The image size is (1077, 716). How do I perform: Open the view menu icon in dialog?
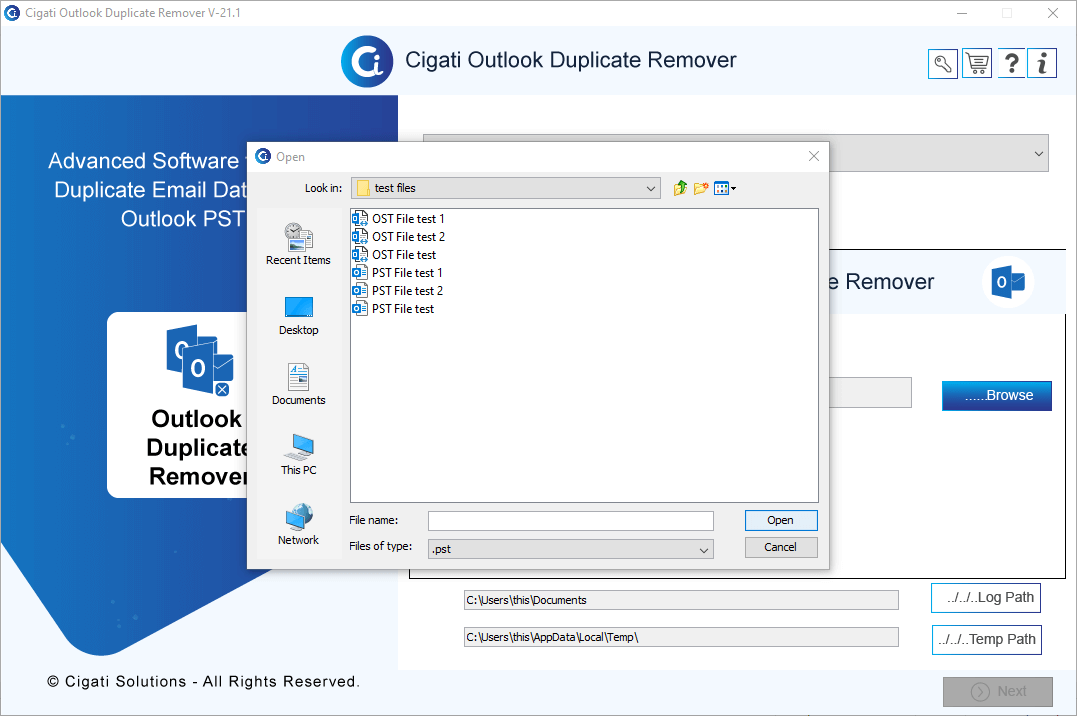725,188
